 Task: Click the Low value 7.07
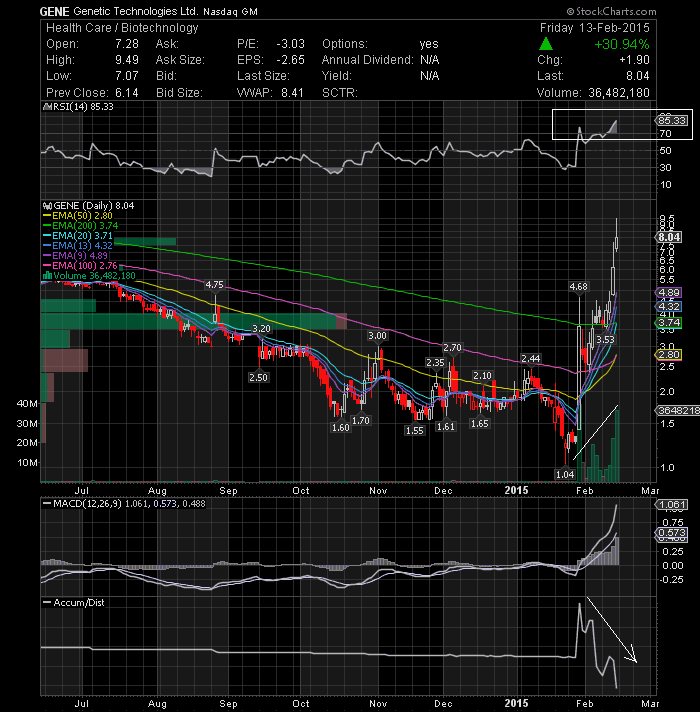[127, 76]
